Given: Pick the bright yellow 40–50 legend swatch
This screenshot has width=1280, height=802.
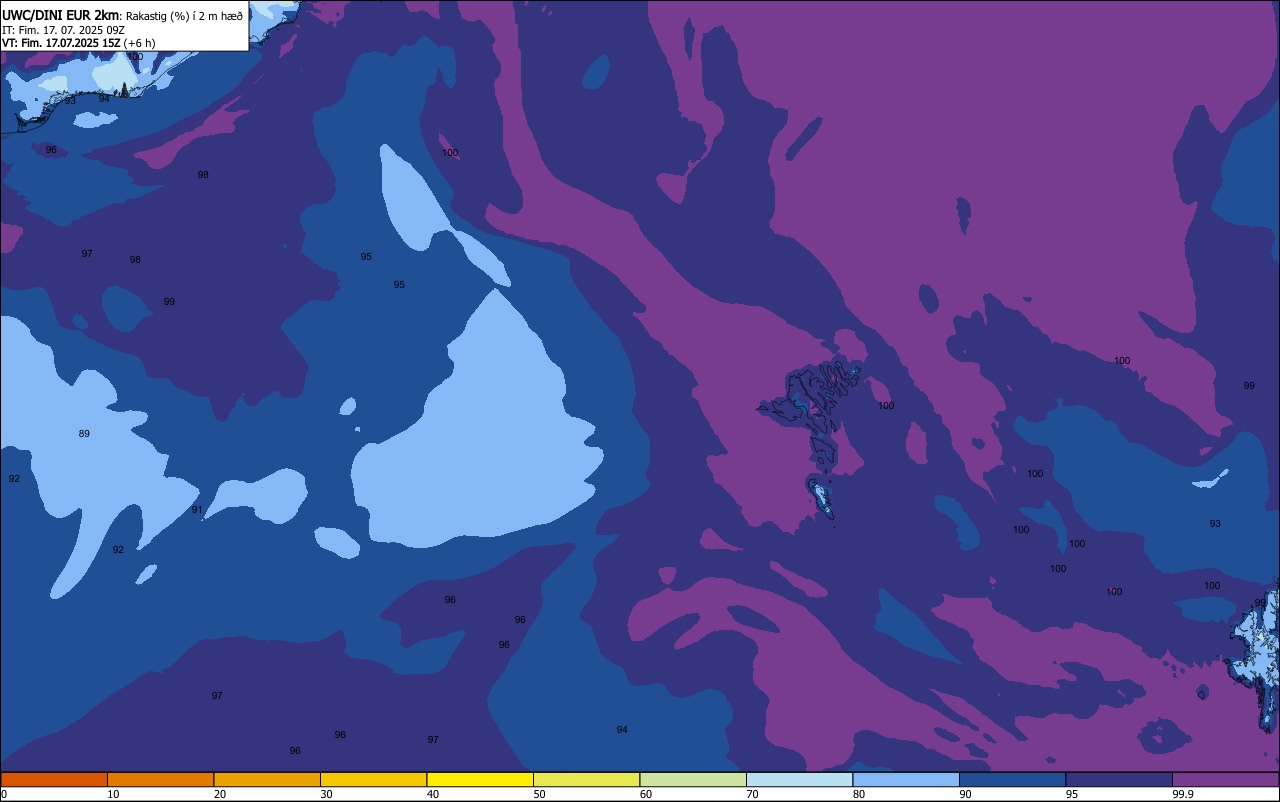Looking at the screenshot, I should pyautogui.click(x=480, y=779).
